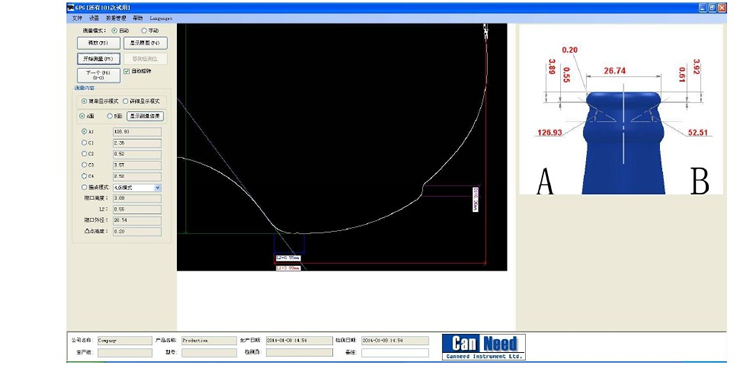The image size is (750, 369).
Task: Click the app icon in the title bar
Action: point(71,8)
